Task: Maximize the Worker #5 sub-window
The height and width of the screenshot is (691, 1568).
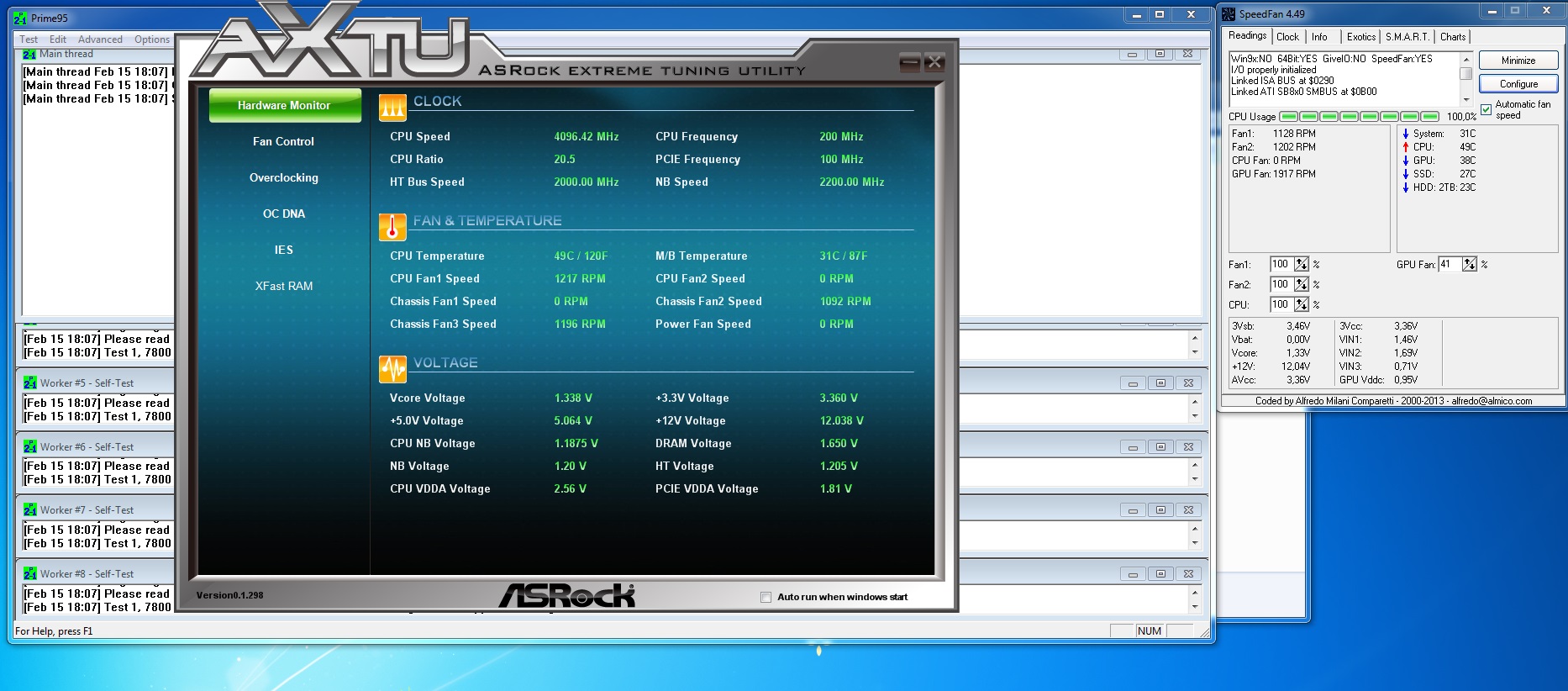Action: pyautogui.click(x=1160, y=383)
